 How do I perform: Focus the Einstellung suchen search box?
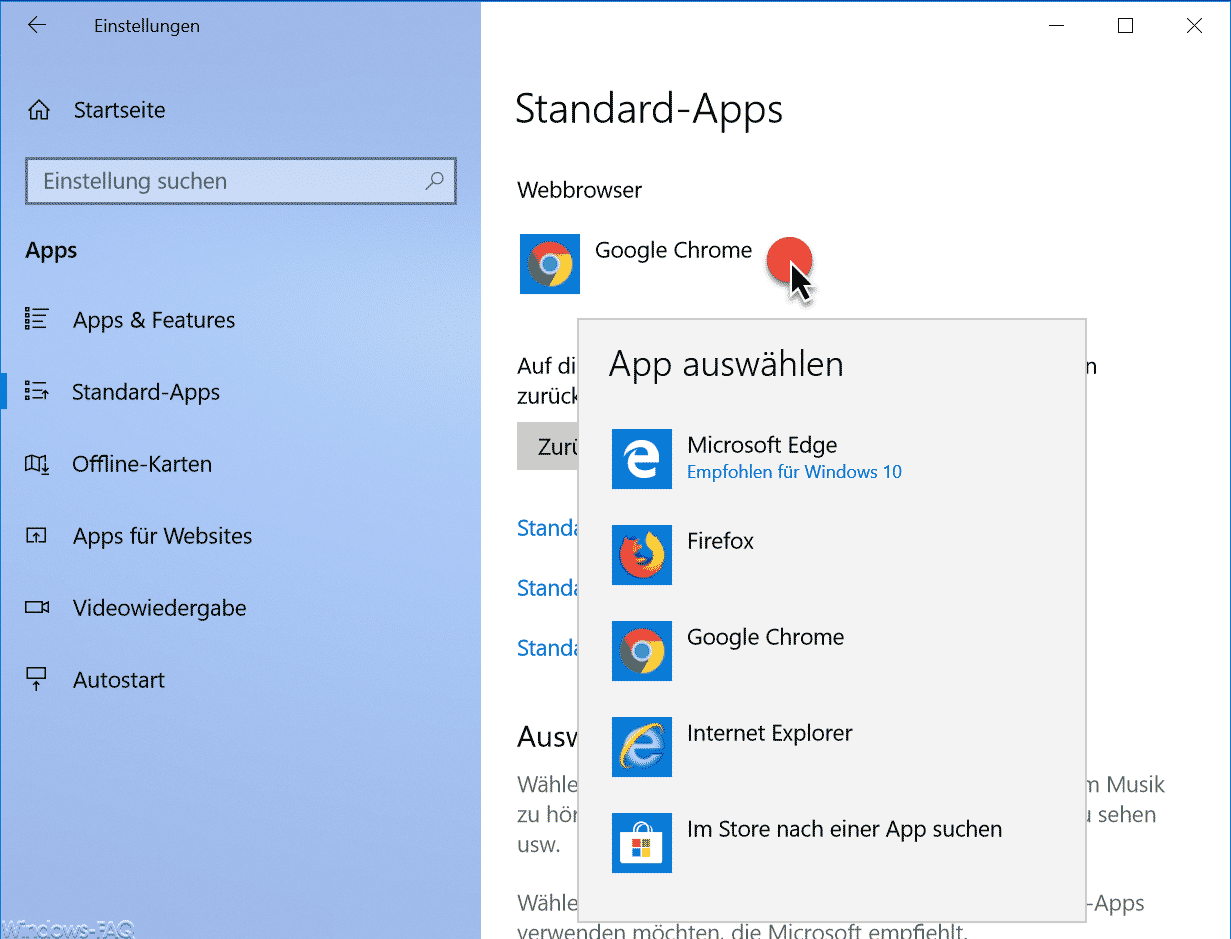pos(241,181)
